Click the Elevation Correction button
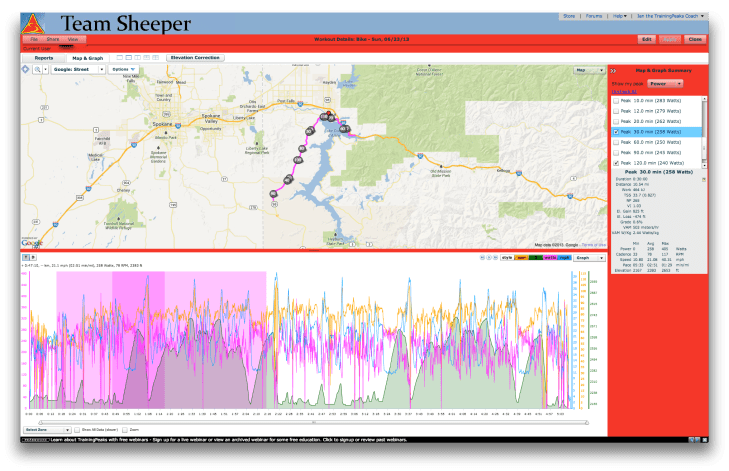 click(x=195, y=58)
